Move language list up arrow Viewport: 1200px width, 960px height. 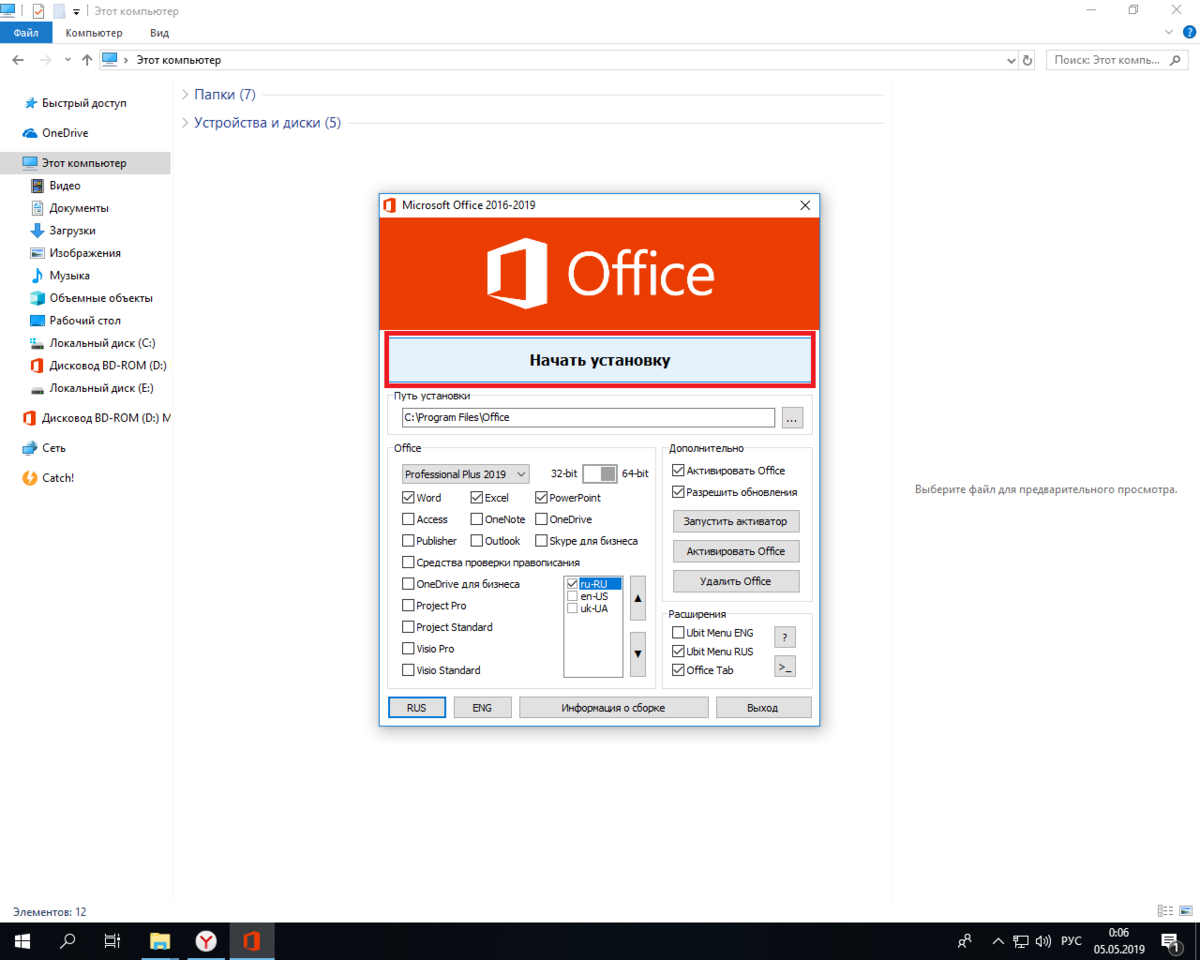point(638,598)
